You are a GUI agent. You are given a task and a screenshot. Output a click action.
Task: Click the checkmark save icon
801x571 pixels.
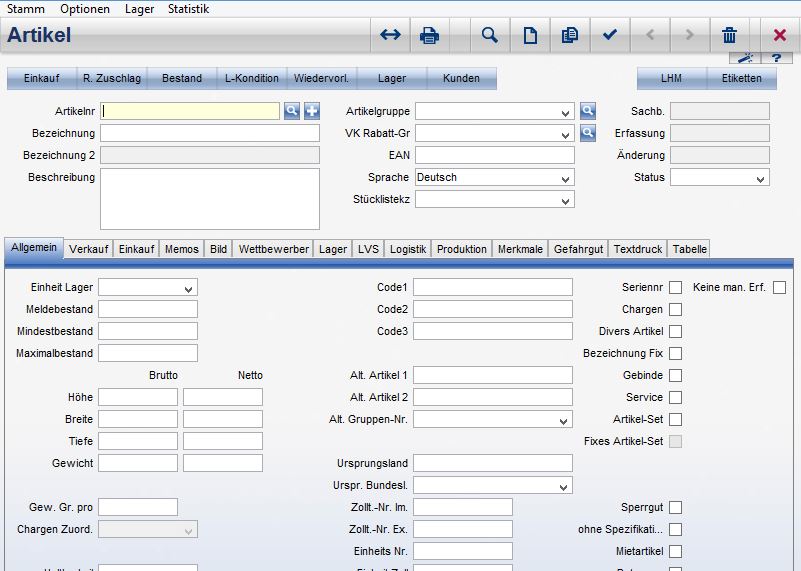point(610,35)
